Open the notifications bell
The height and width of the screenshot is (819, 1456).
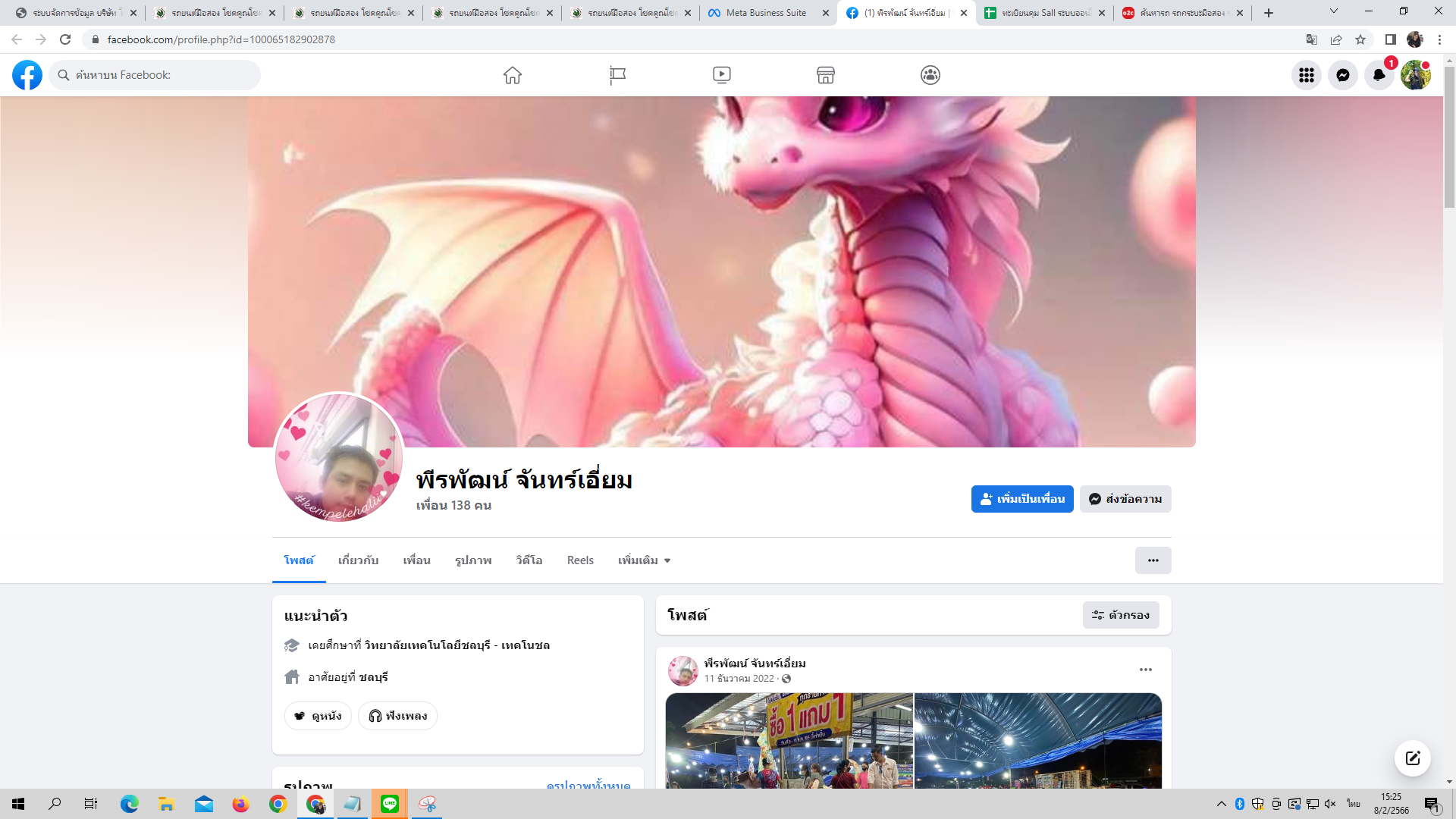(x=1379, y=75)
